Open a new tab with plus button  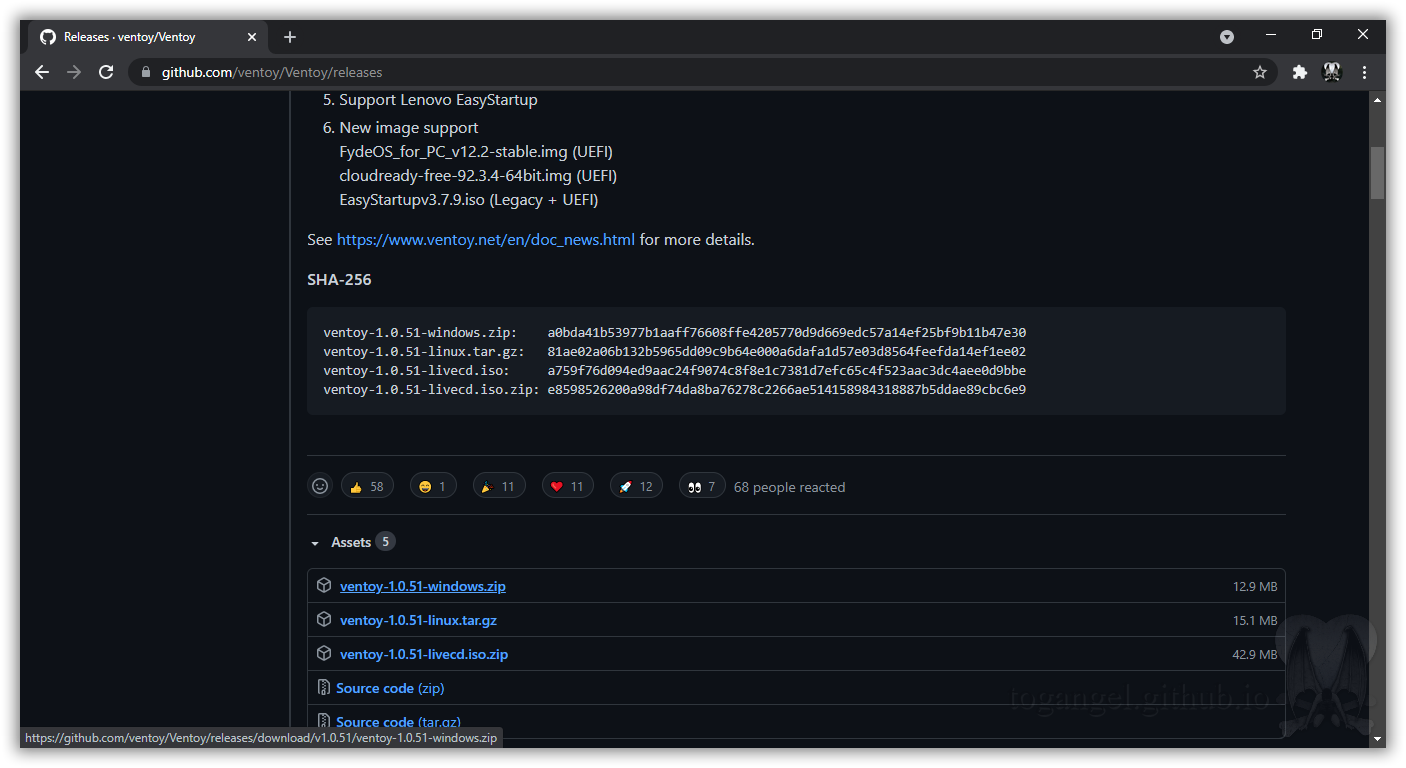pyautogui.click(x=290, y=37)
